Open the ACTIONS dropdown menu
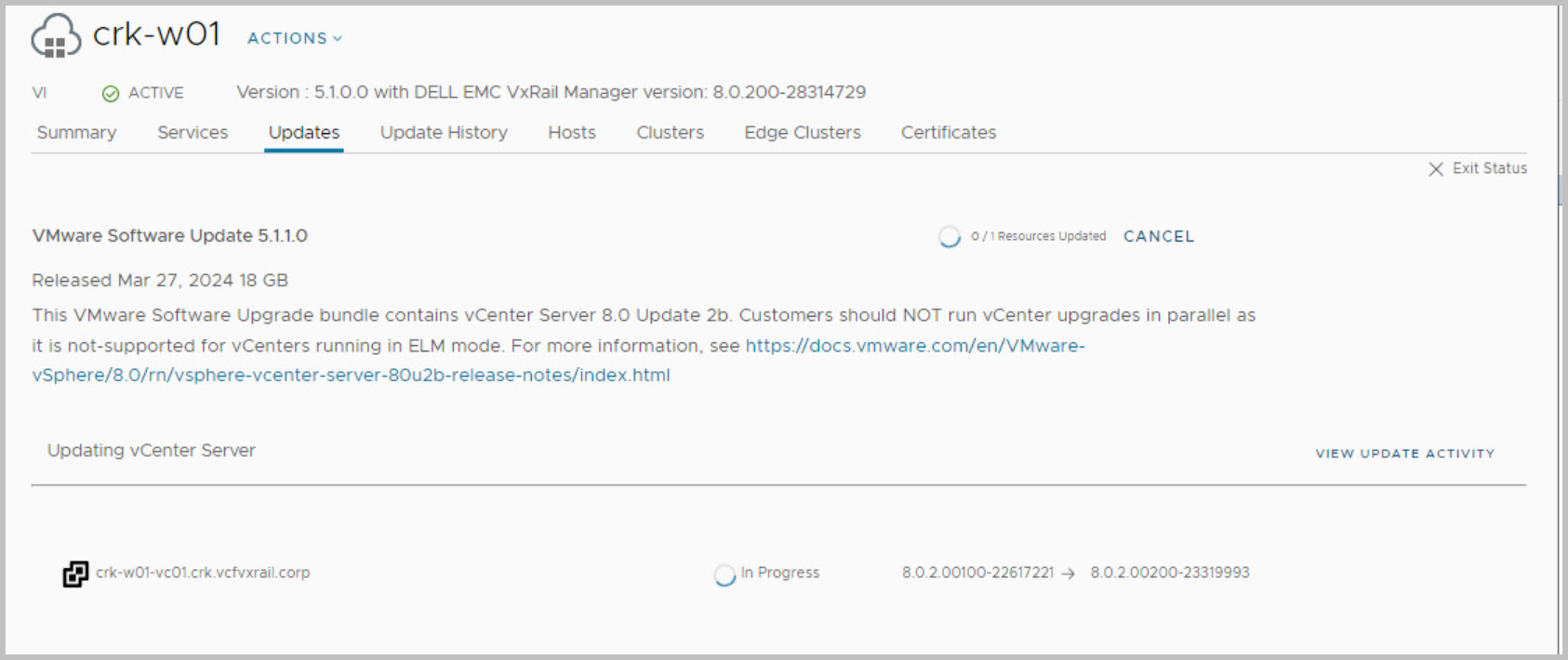The width and height of the screenshot is (1568, 660). click(294, 38)
